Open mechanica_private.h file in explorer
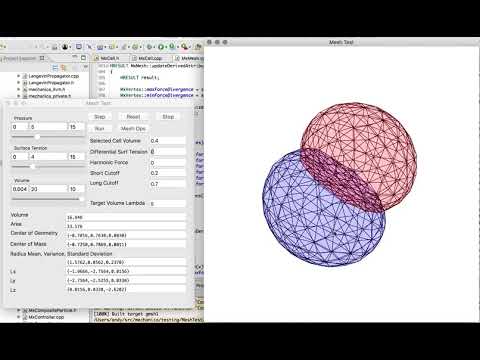480x360 pixels. (49, 96)
